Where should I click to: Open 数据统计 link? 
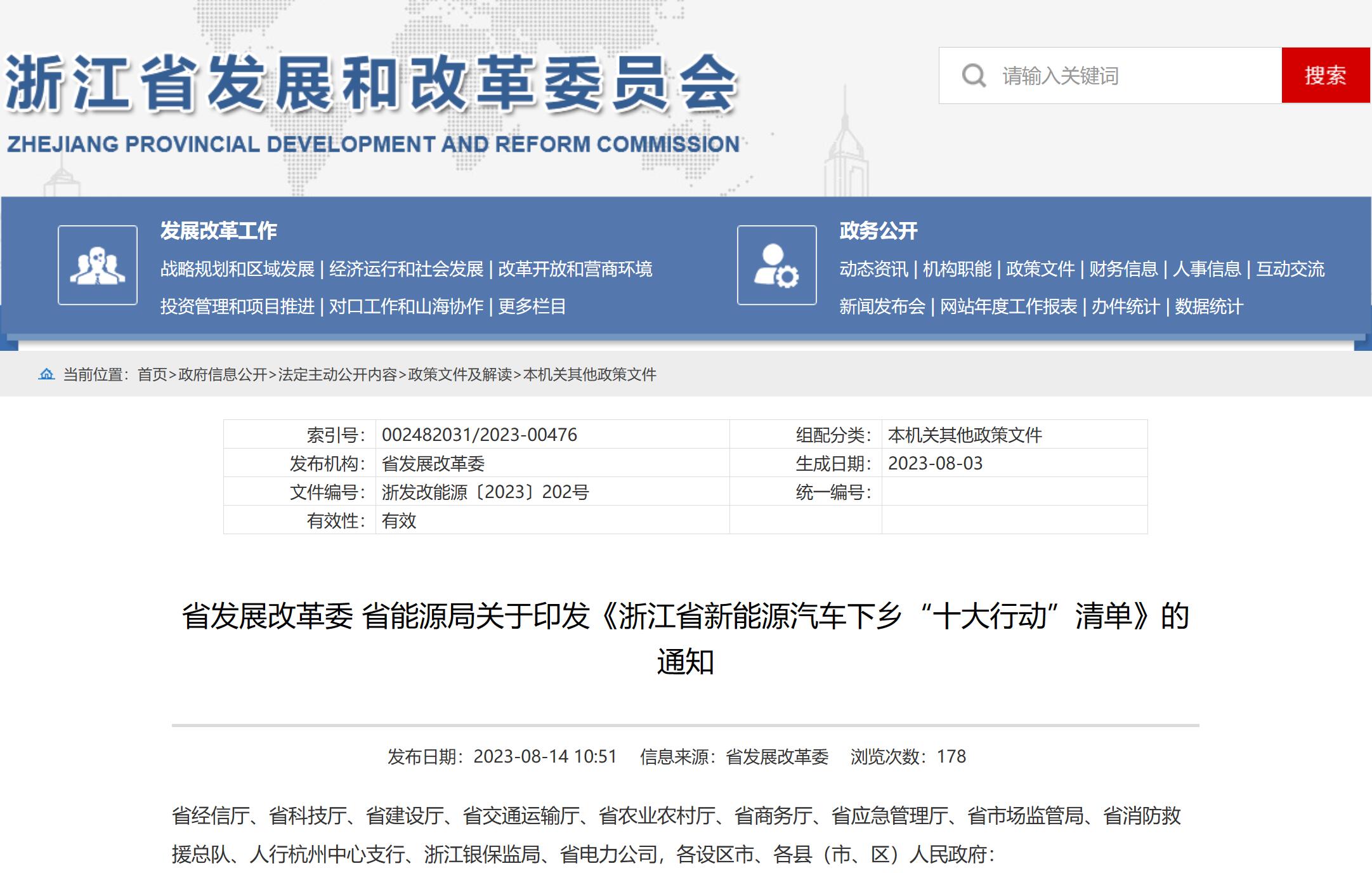click(1209, 306)
